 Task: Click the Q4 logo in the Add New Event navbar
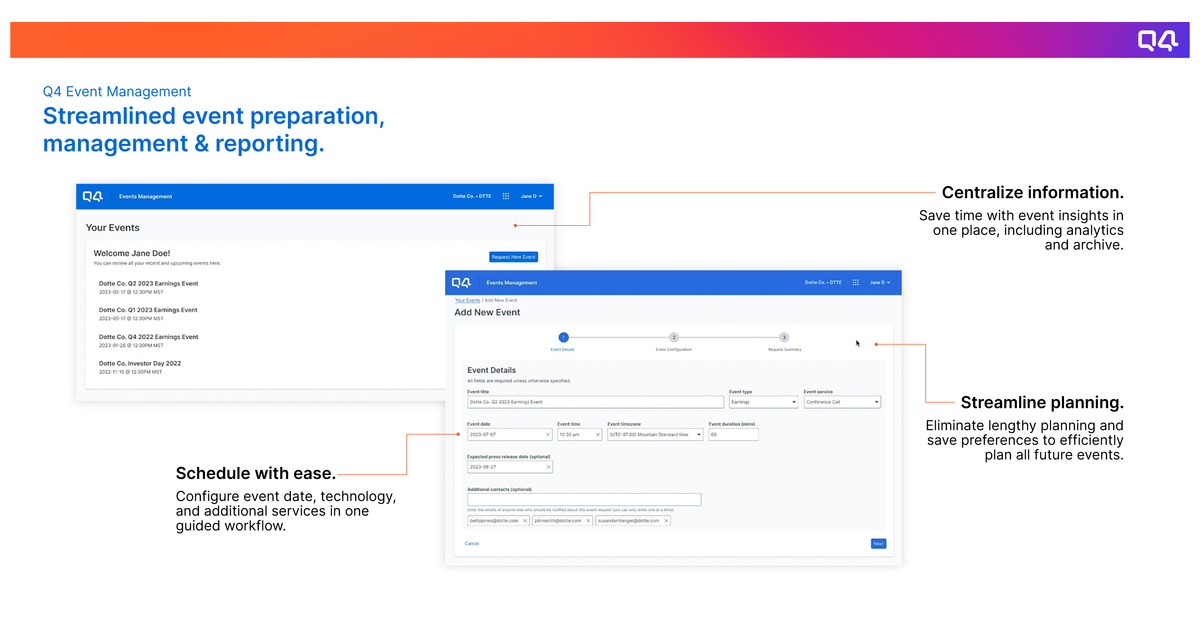tap(461, 281)
